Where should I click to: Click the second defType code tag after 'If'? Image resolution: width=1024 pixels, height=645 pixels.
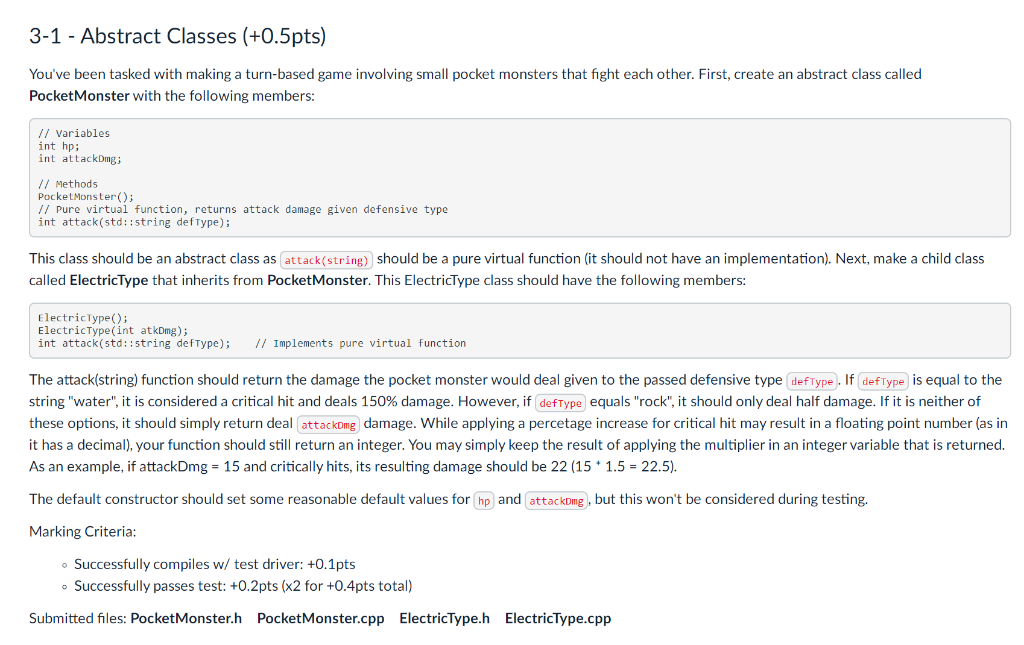[883, 381]
